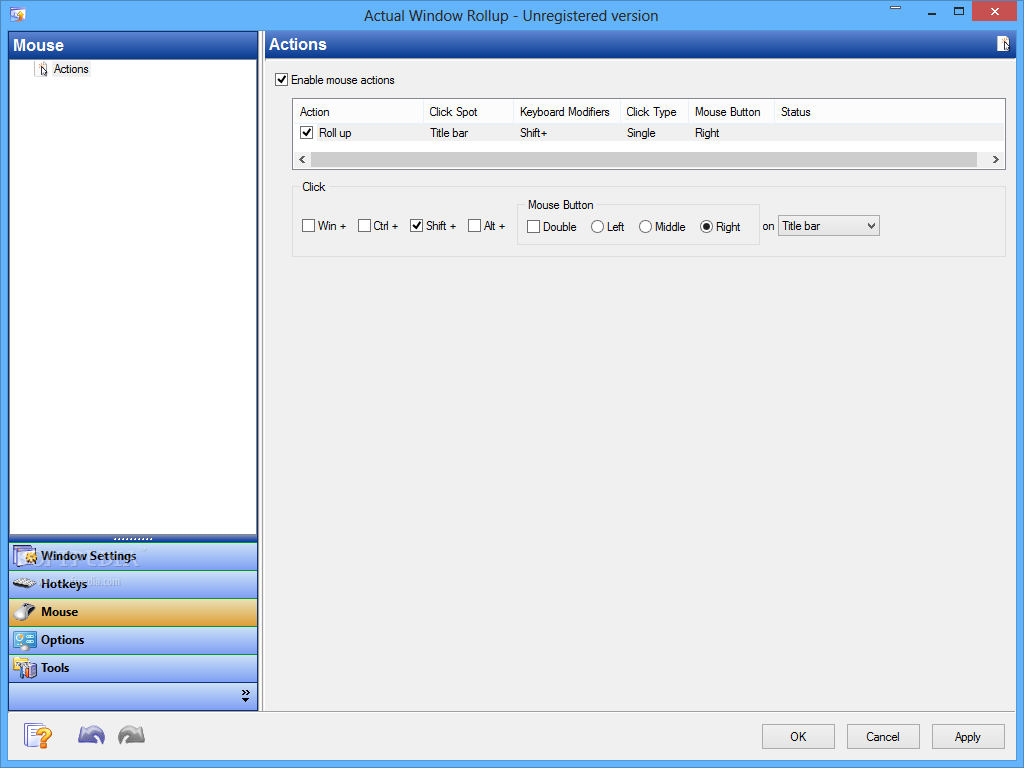This screenshot has width=1024, height=768.
Task: Minimize the Actual Window Rollup window
Action: click(x=932, y=12)
